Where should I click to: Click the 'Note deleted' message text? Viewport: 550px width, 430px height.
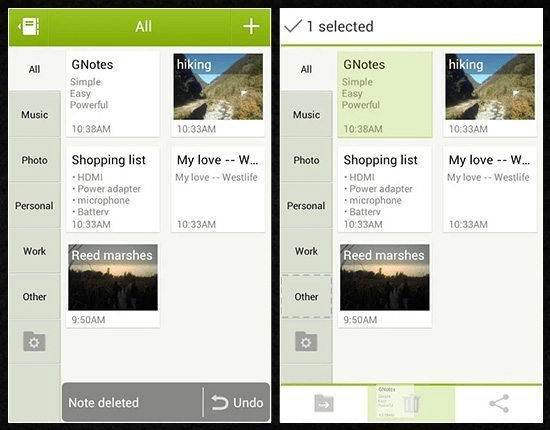pos(103,403)
